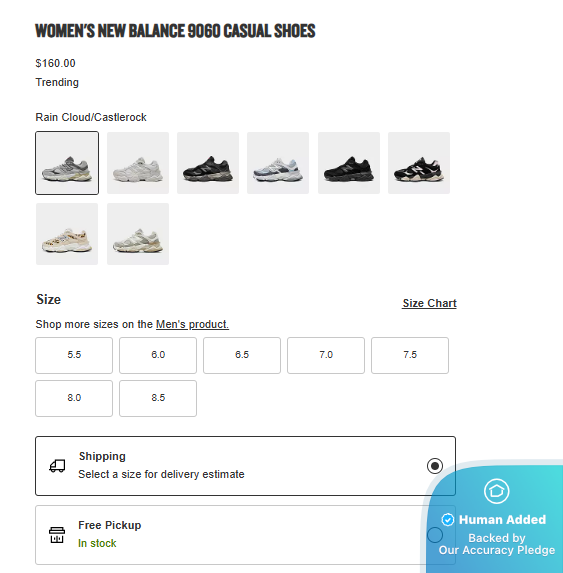Click the shipping truck icon

[x=57, y=466]
